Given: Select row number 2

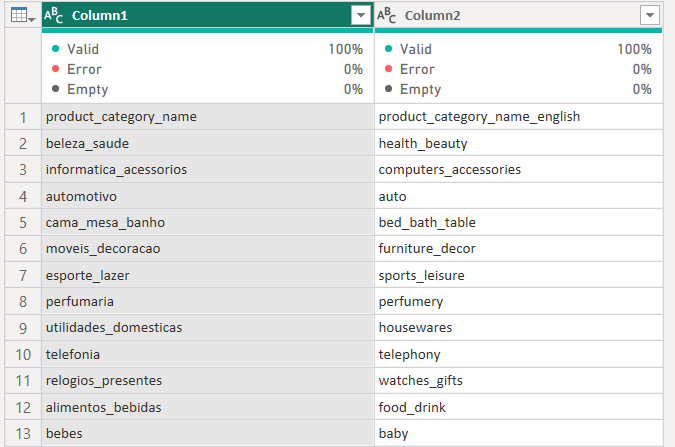Looking at the screenshot, I should (x=23, y=143).
